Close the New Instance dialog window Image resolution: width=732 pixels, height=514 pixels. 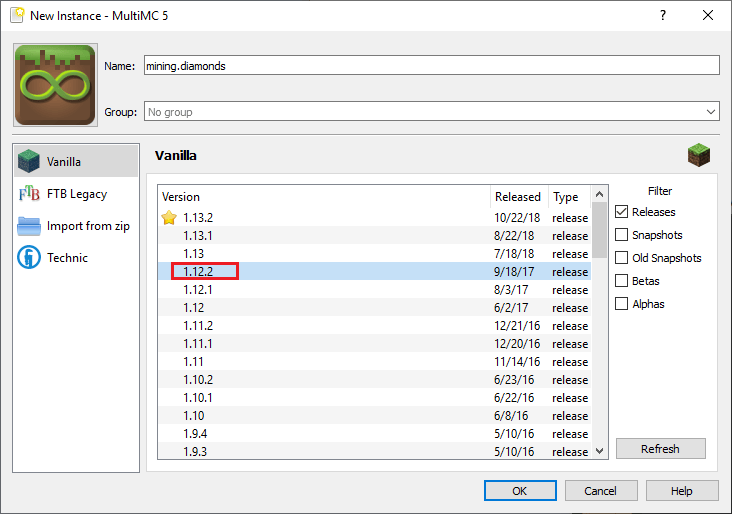[708, 15]
